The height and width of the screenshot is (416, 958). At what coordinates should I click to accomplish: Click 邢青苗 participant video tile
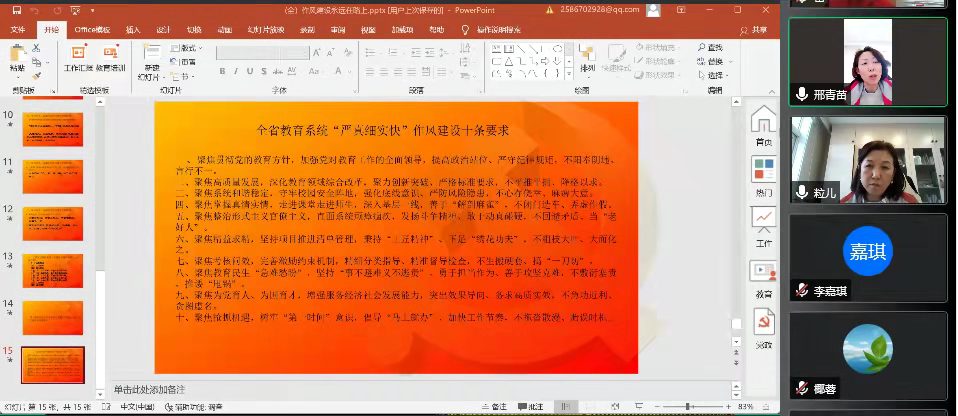point(868,62)
